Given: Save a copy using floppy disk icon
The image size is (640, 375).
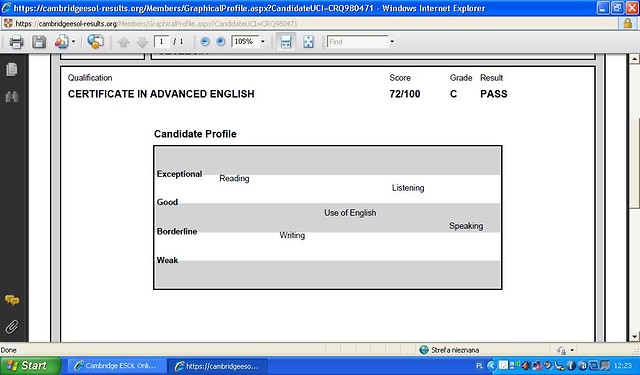Looking at the screenshot, I should tap(39, 42).
